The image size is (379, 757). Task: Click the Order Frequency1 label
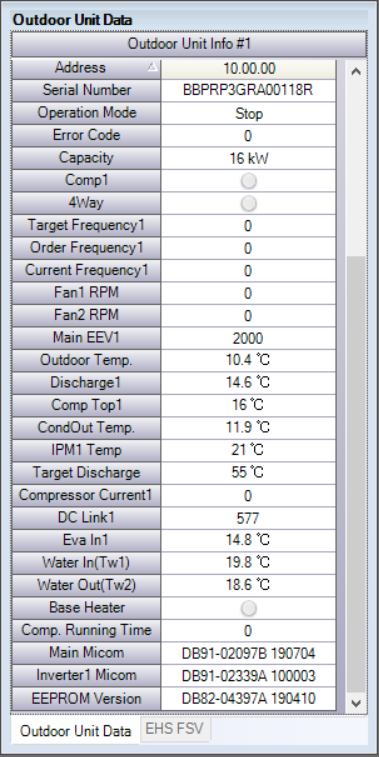coord(86,248)
